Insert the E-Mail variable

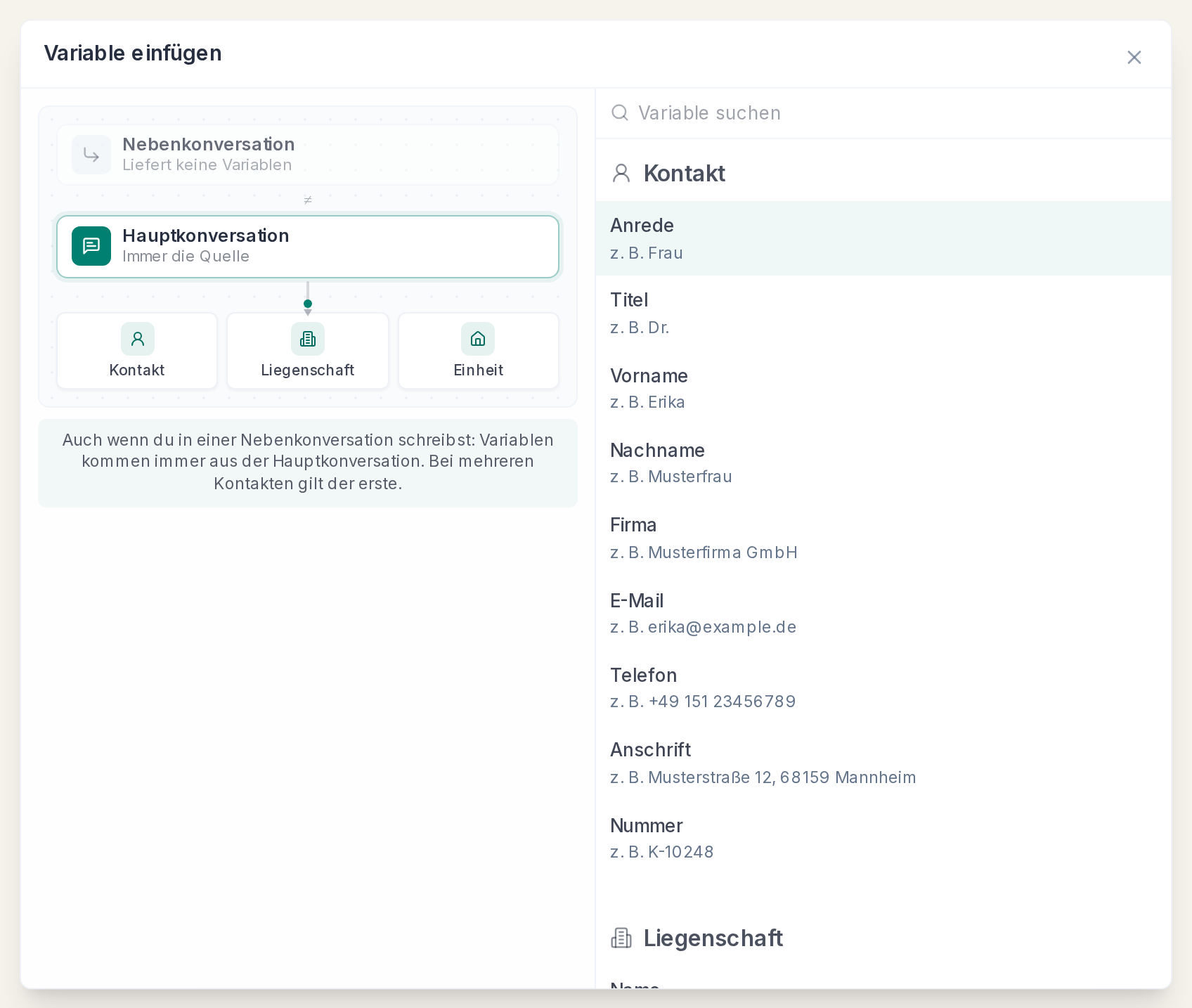(883, 614)
